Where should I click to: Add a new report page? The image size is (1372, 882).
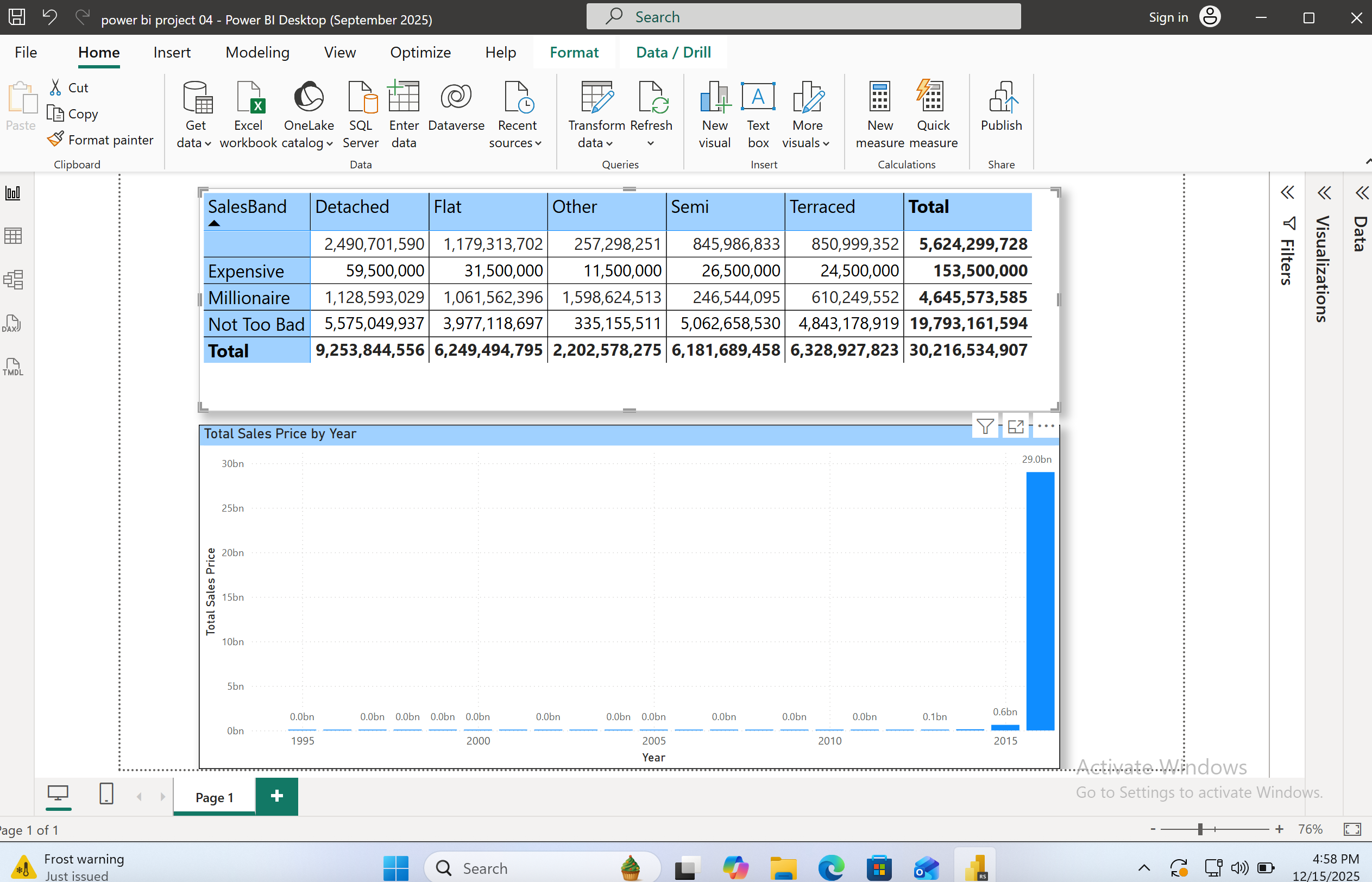[x=276, y=796]
